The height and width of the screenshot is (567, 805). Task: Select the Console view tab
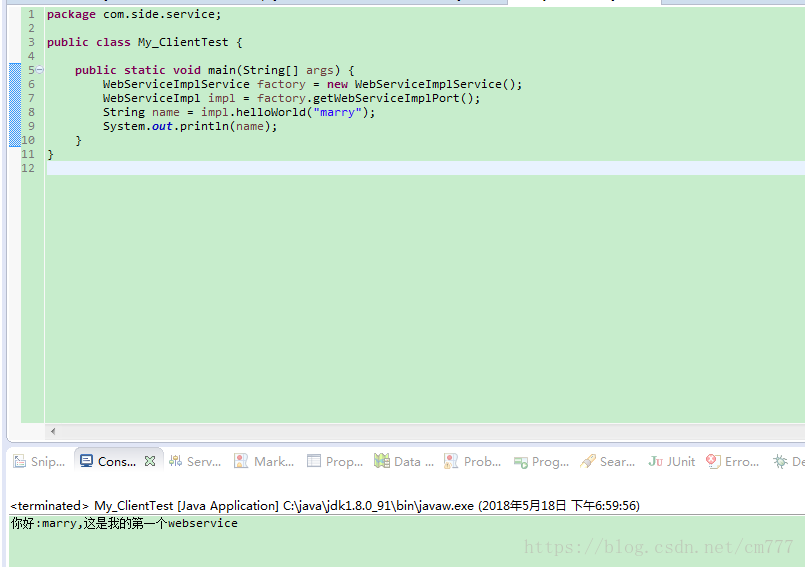(x=117, y=461)
